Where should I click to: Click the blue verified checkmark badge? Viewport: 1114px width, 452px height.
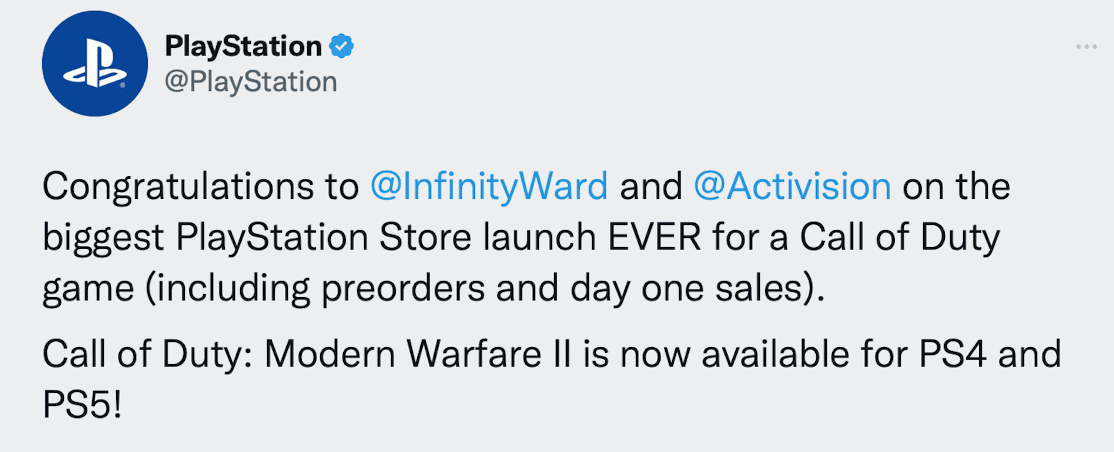coord(343,48)
